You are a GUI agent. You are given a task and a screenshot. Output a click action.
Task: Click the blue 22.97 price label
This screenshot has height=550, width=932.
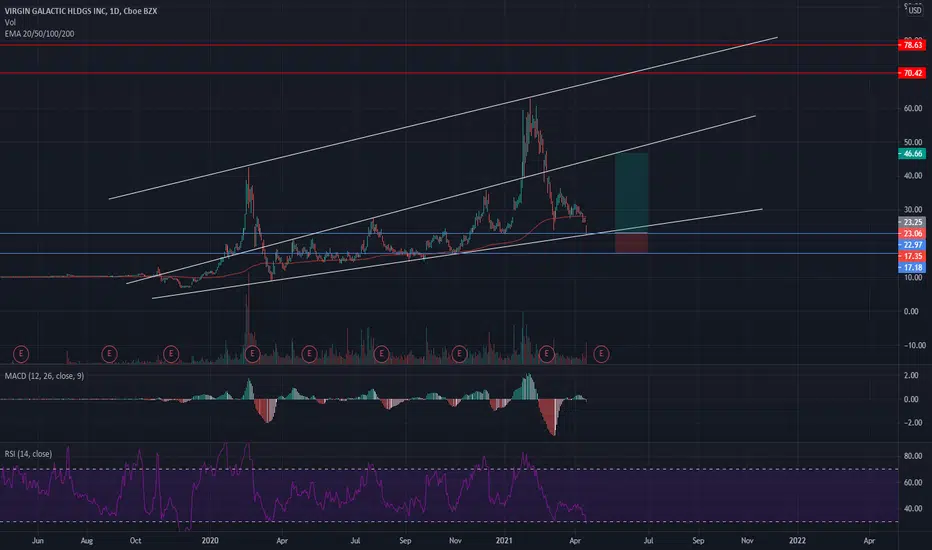[912, 245]
